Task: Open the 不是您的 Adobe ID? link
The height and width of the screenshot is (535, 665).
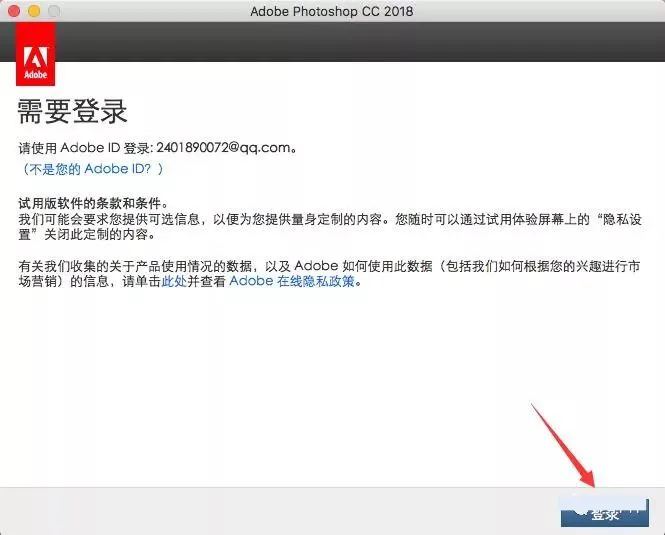Action: [91, 169]
